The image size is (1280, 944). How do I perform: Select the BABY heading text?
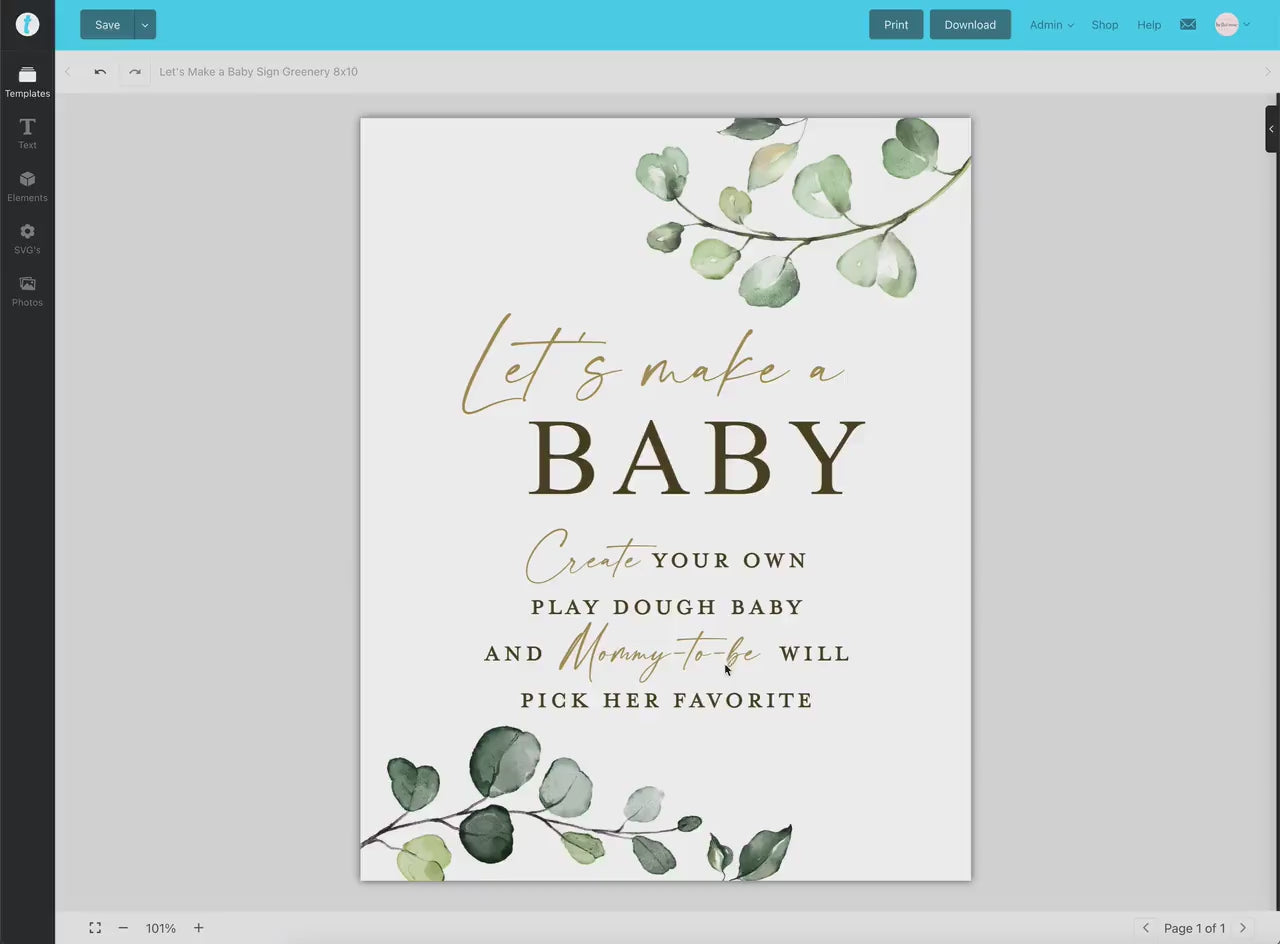click(x=696, y=459)
